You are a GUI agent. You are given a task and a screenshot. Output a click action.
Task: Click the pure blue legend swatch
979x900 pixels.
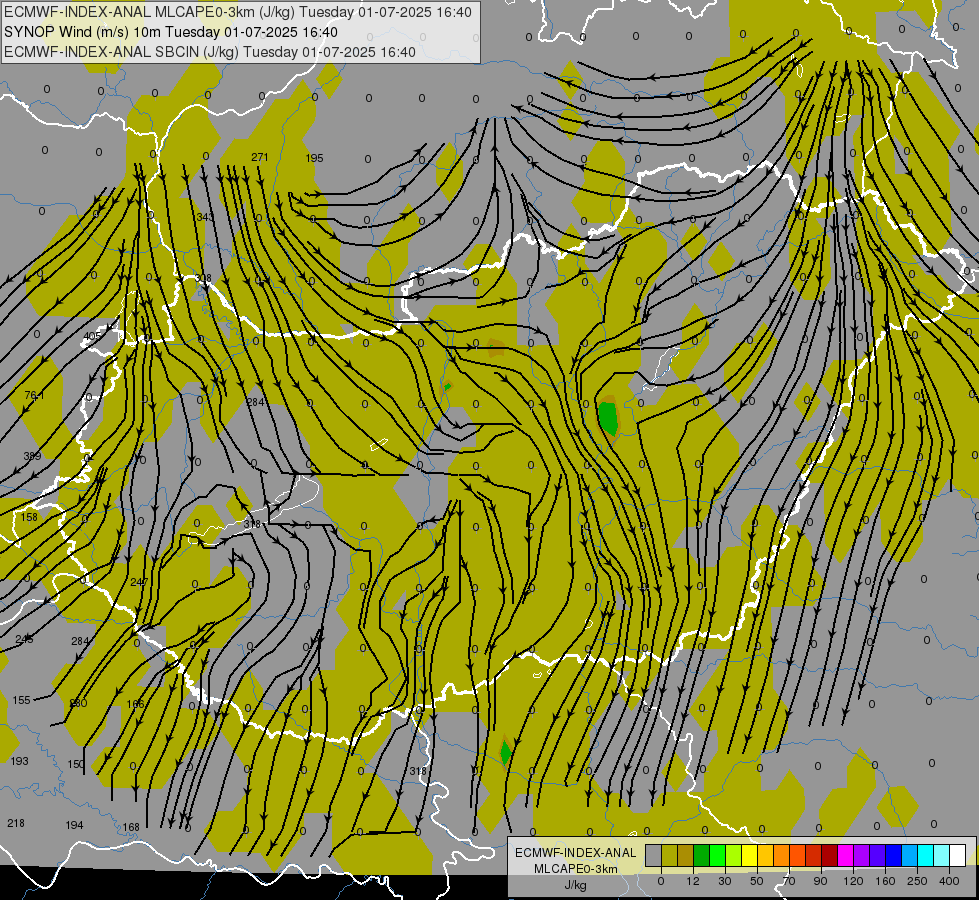894,856
